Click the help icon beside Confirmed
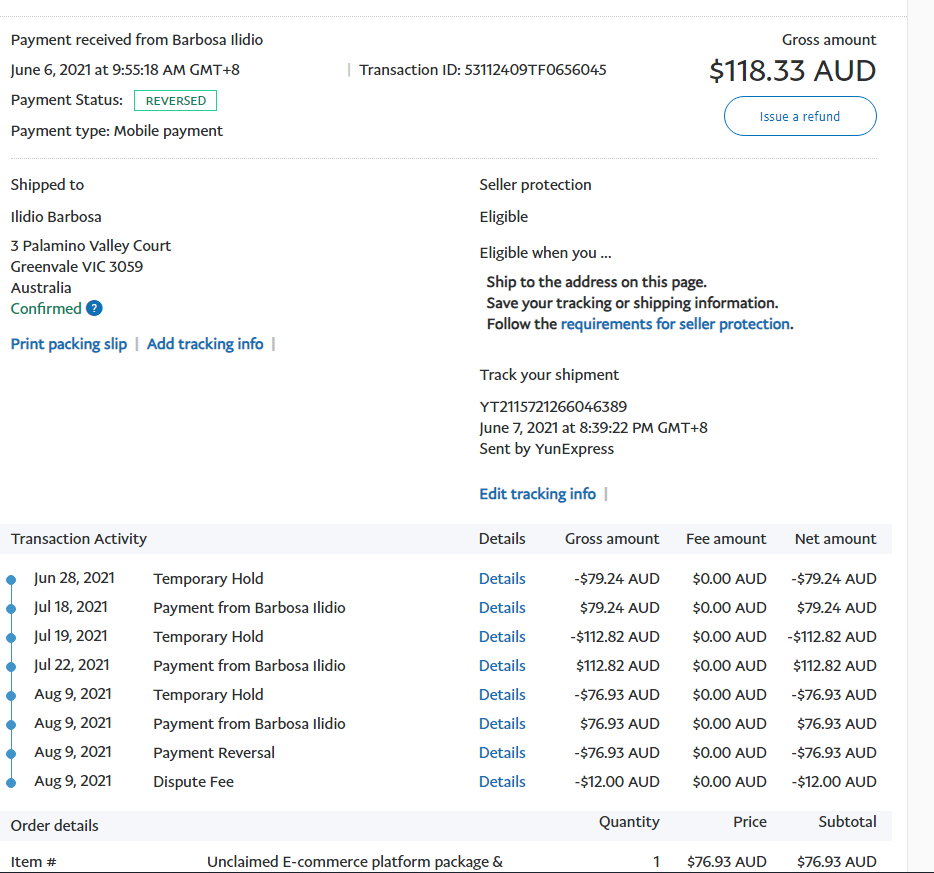 94,309
